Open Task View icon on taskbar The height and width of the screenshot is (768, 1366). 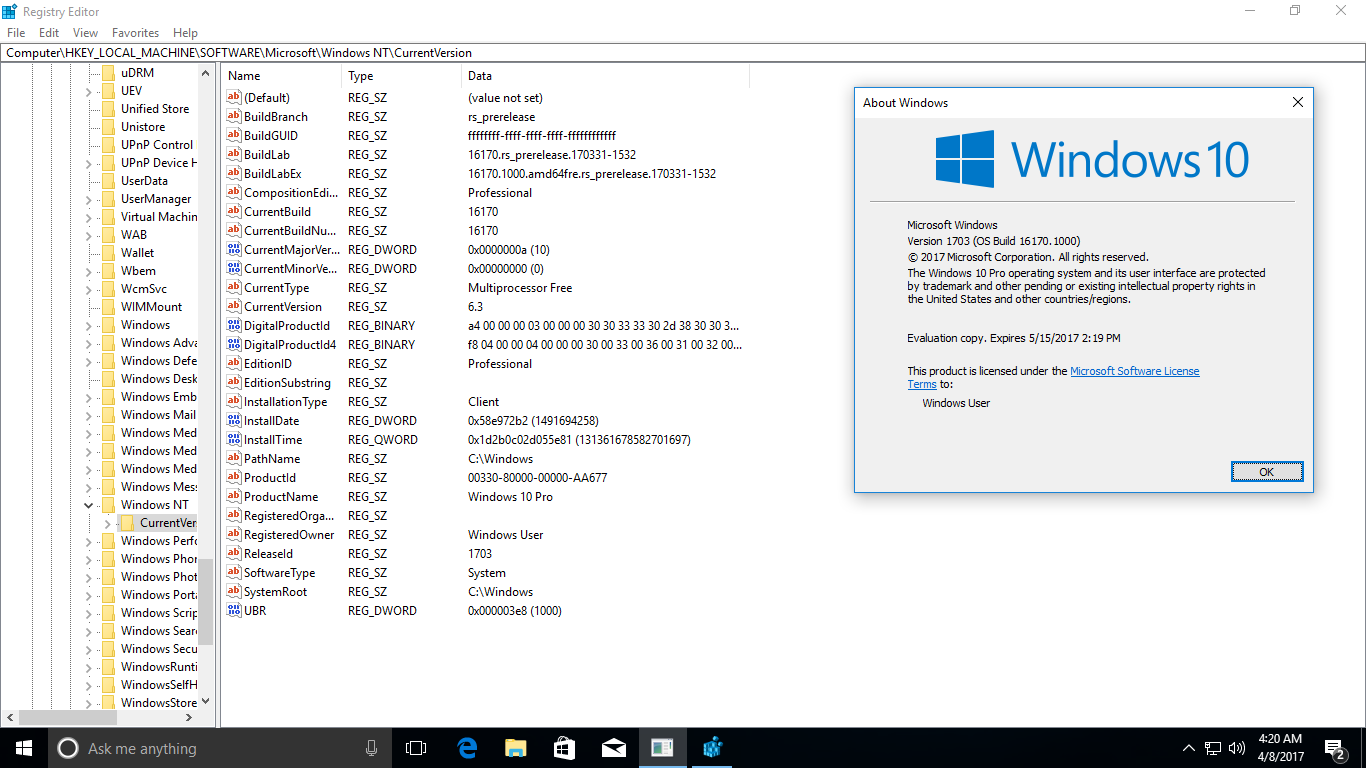click(x=416, y=748)
